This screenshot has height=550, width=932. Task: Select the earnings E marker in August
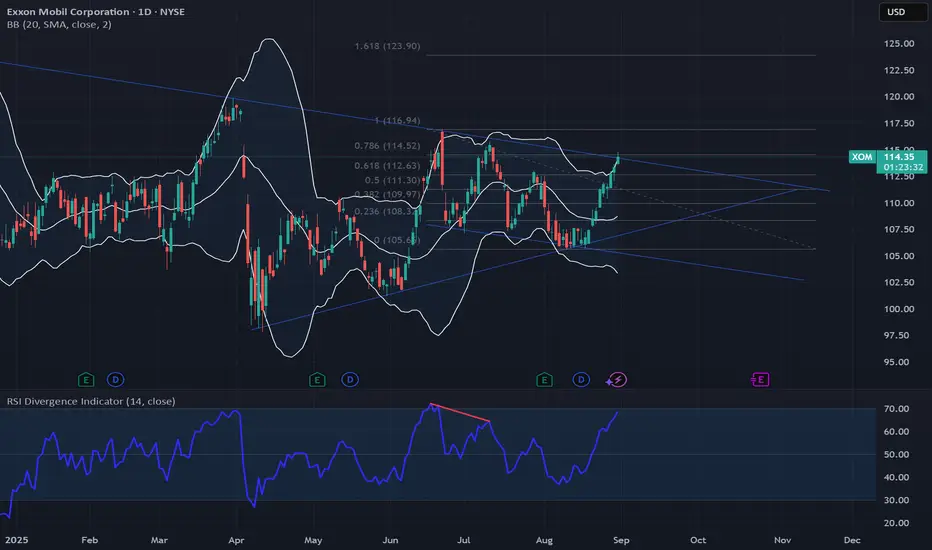544,379
